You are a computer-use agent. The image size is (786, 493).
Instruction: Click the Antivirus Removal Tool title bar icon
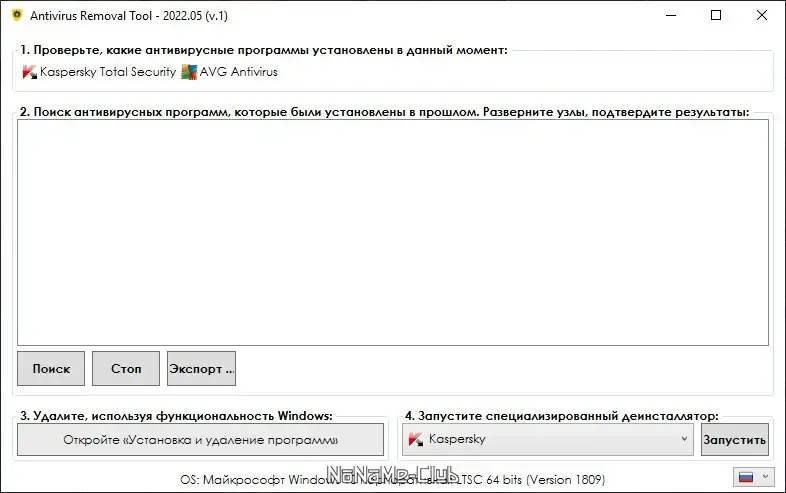tap(17, 15)
